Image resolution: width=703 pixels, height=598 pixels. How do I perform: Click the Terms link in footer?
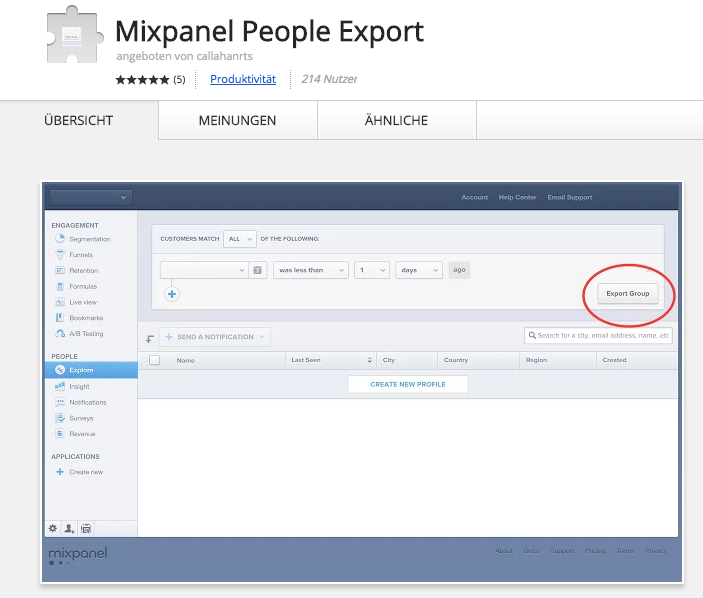pos(625,550)
